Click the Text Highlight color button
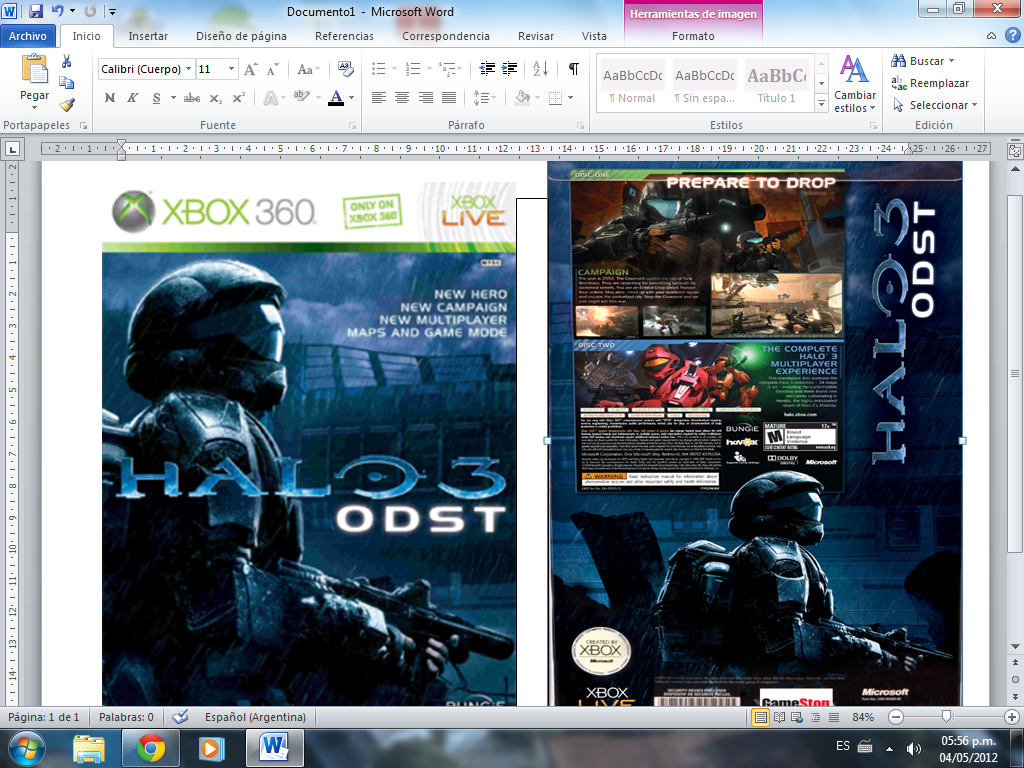 301,98
